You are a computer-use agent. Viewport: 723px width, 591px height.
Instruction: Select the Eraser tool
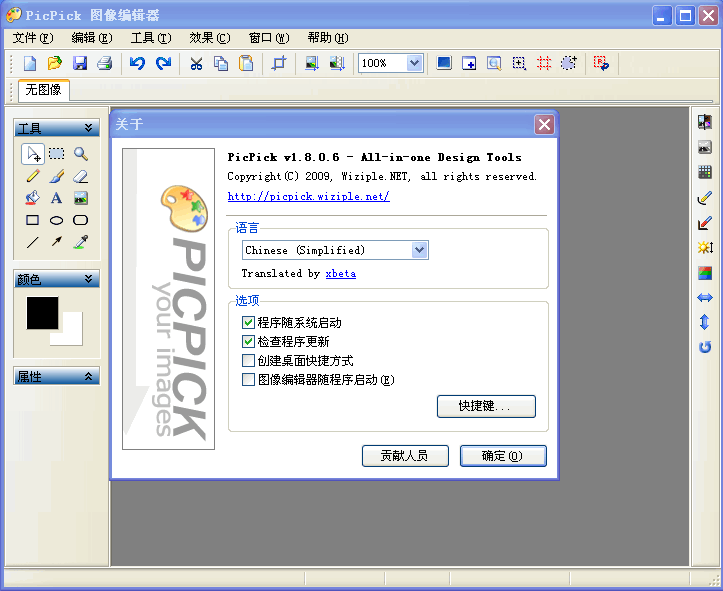[81, 176]
